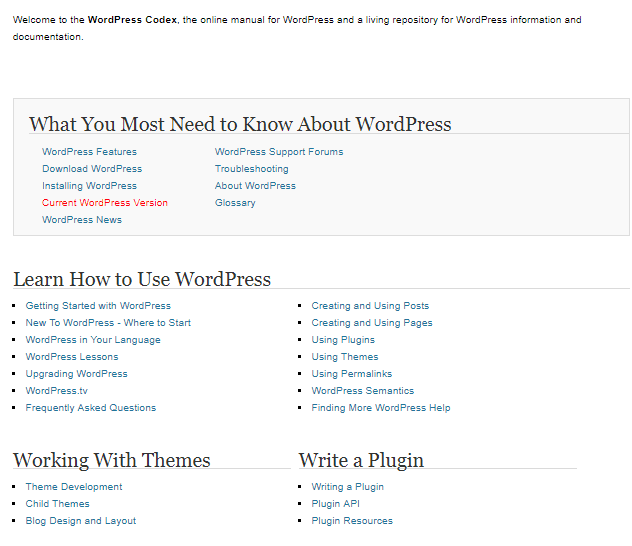The height and width of the screenshot is (546, 632).
Task: Click the 'Write a Plugin' heading
Action: [x=361, y=461]
